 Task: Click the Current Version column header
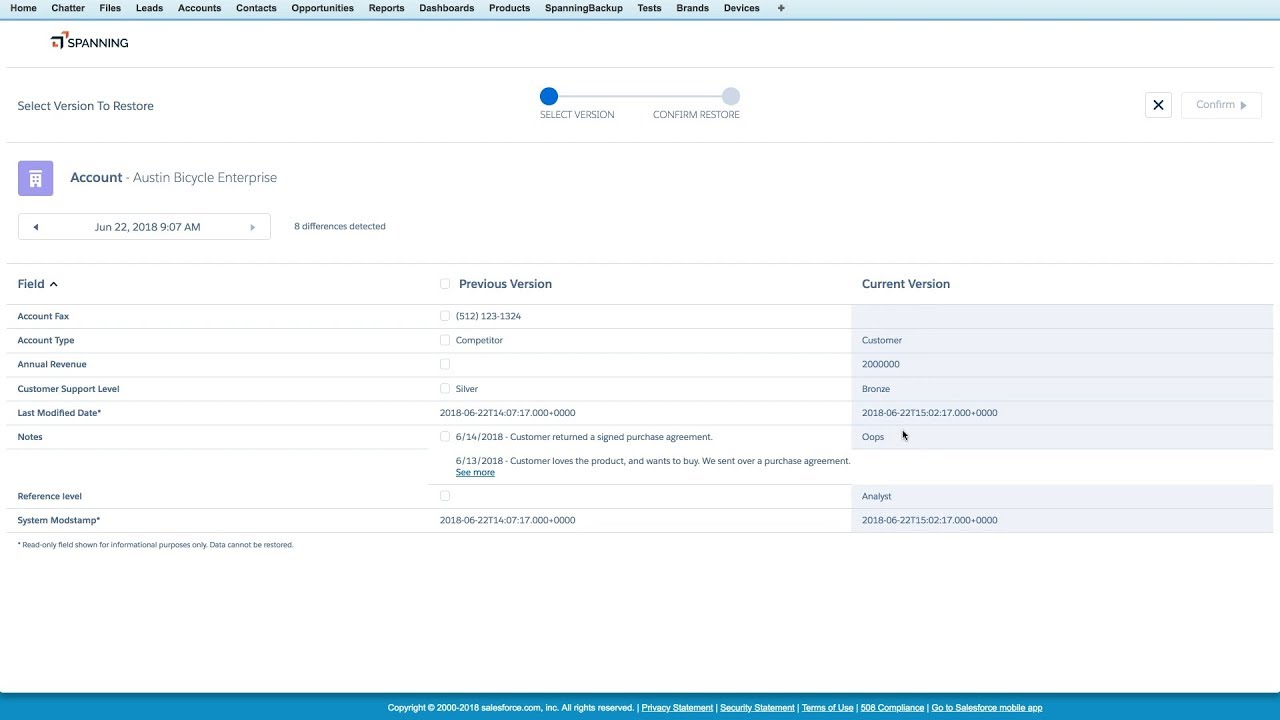906,284
